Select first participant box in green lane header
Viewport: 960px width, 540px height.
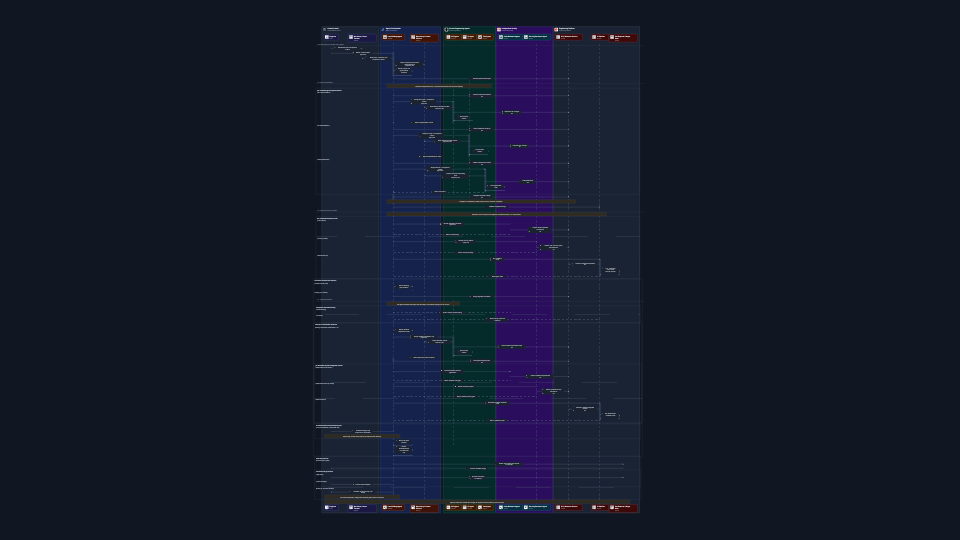point(453,37)
